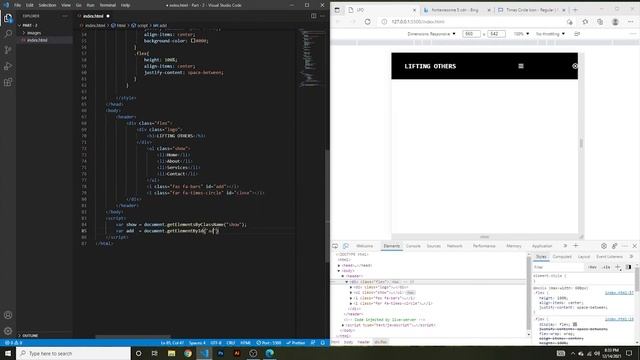The image size is (640, 360).
Task: Open Run and Debug view in VS Code
Action: click(x=8, y=66)
